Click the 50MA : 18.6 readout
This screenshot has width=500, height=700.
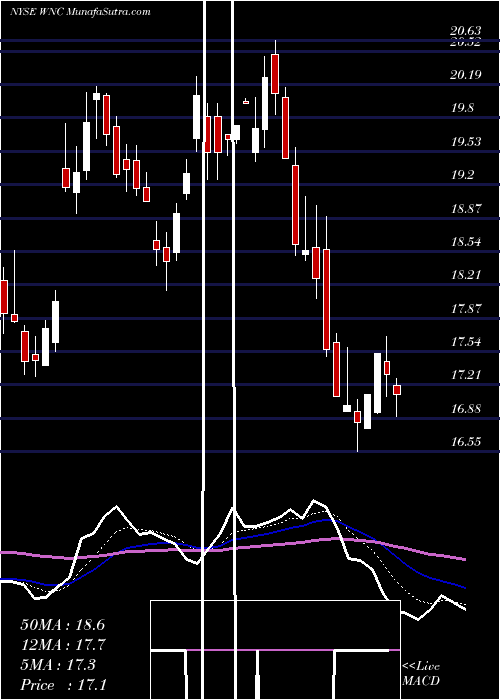coord(62,625)
